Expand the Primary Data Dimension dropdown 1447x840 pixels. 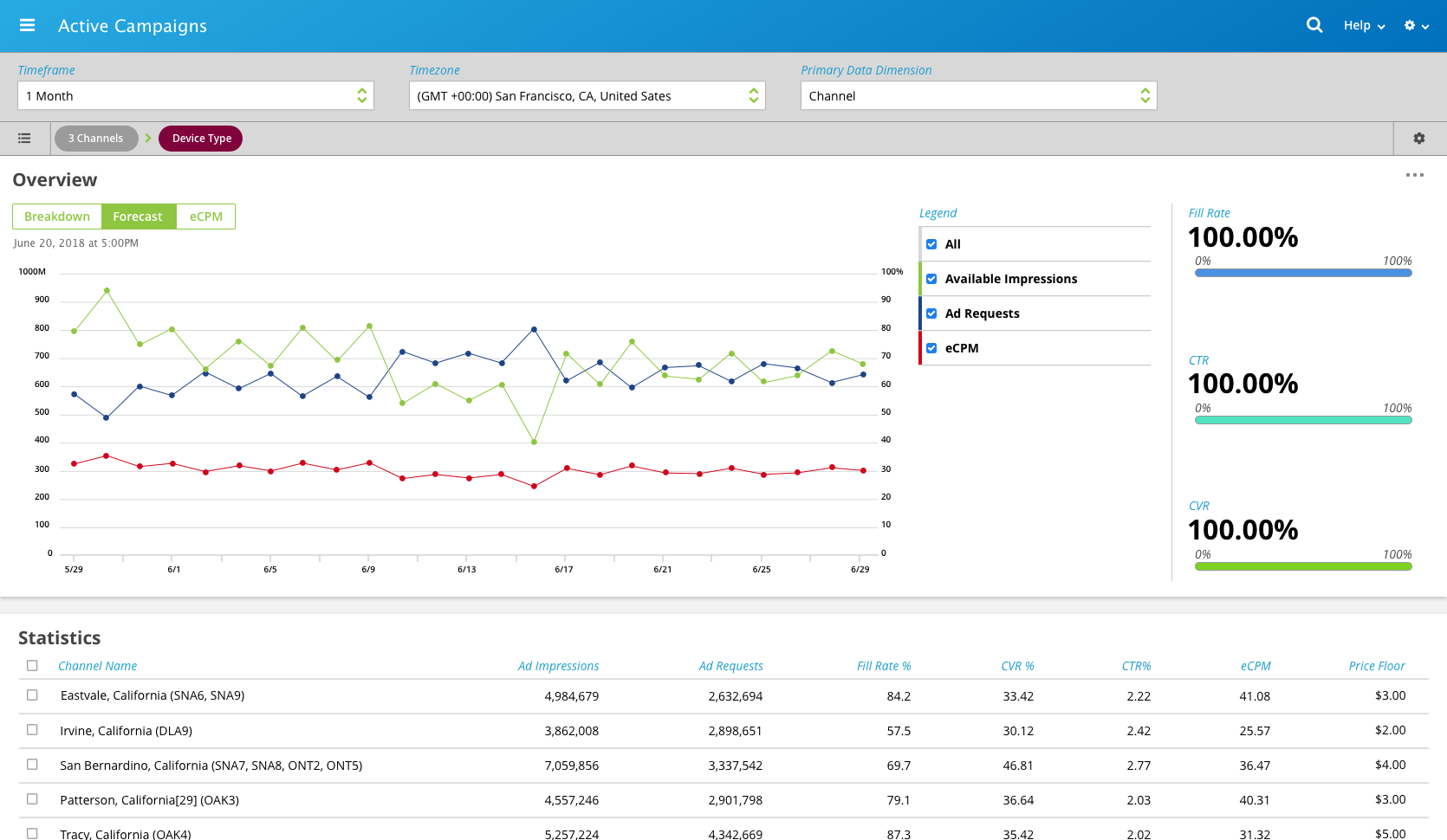coord(978,96)
